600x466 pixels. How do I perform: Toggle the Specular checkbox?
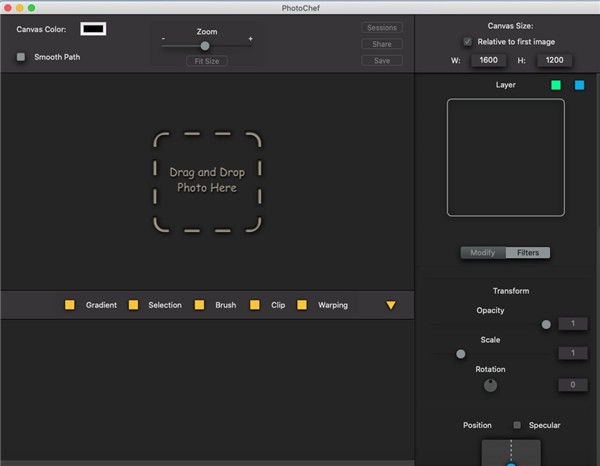(517, 425)
